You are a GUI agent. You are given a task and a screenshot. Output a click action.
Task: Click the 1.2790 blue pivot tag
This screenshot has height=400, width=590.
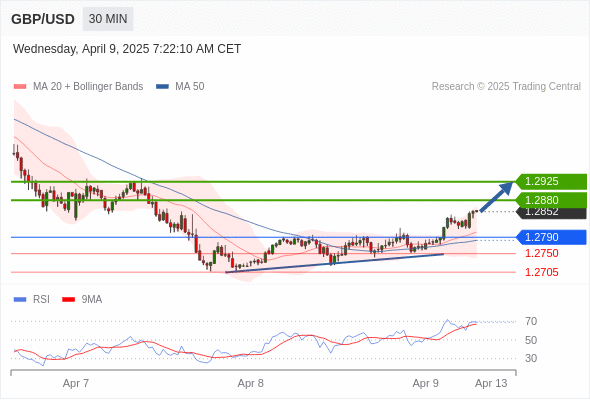click(551, 237)
